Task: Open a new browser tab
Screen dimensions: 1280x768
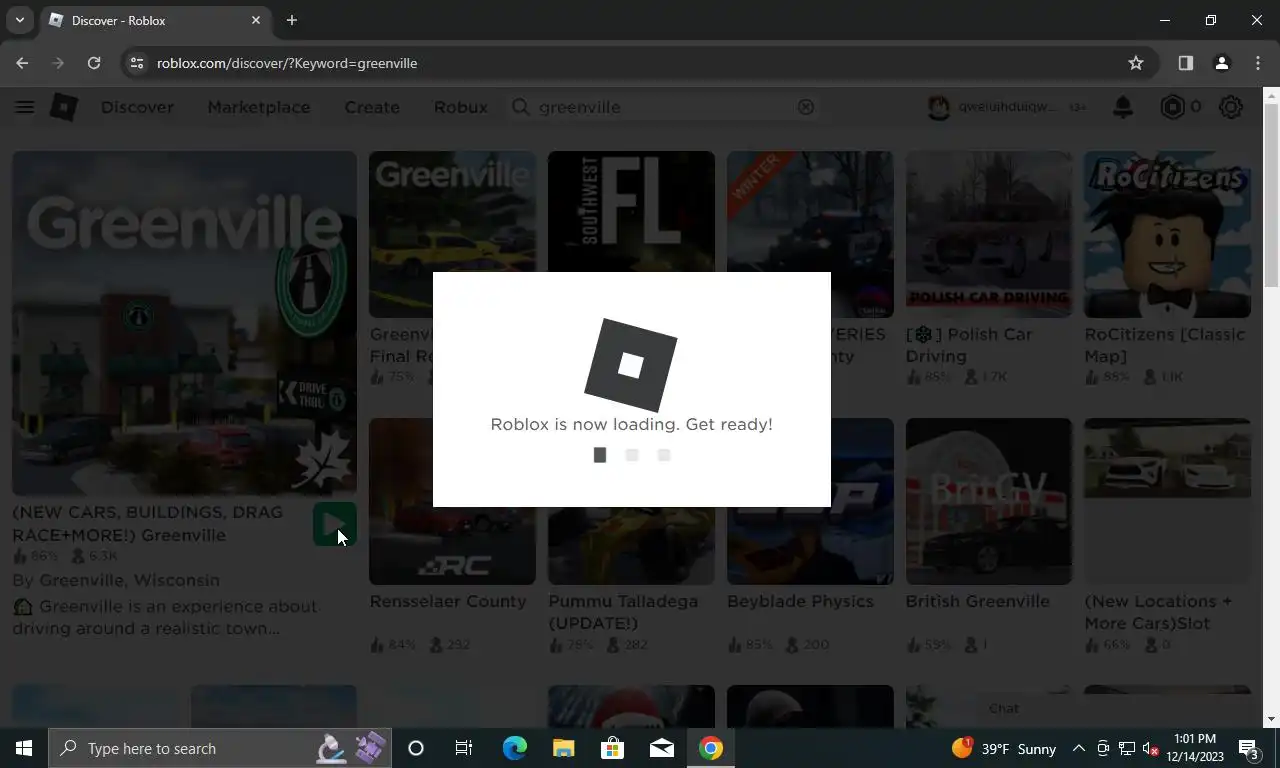Action: click(292, 20)
